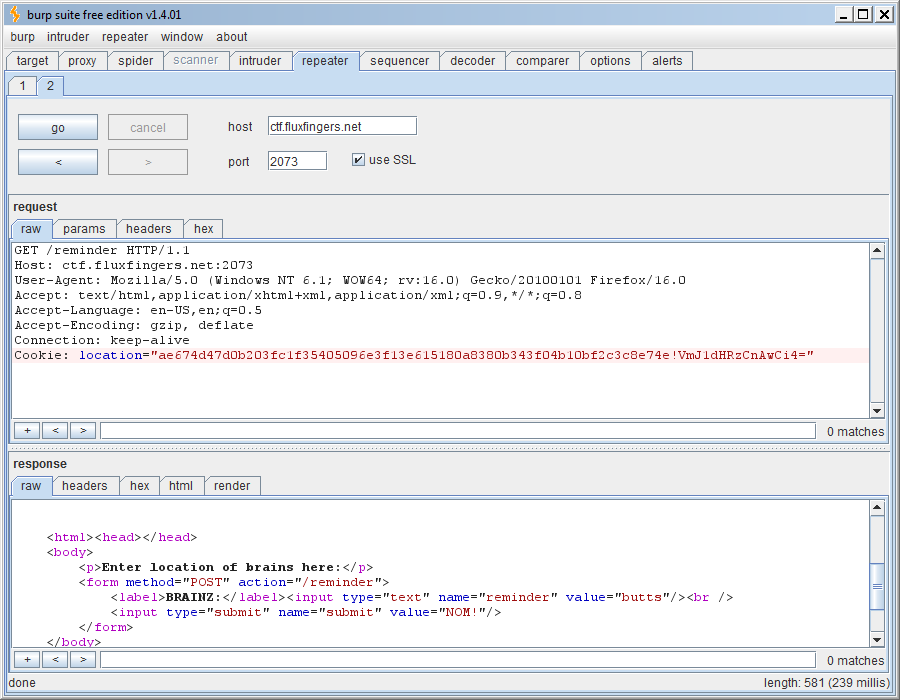Go forward to next request in history
Viewport: 900px width, 700px height.
pyautogui.click(x=148, y=162)
